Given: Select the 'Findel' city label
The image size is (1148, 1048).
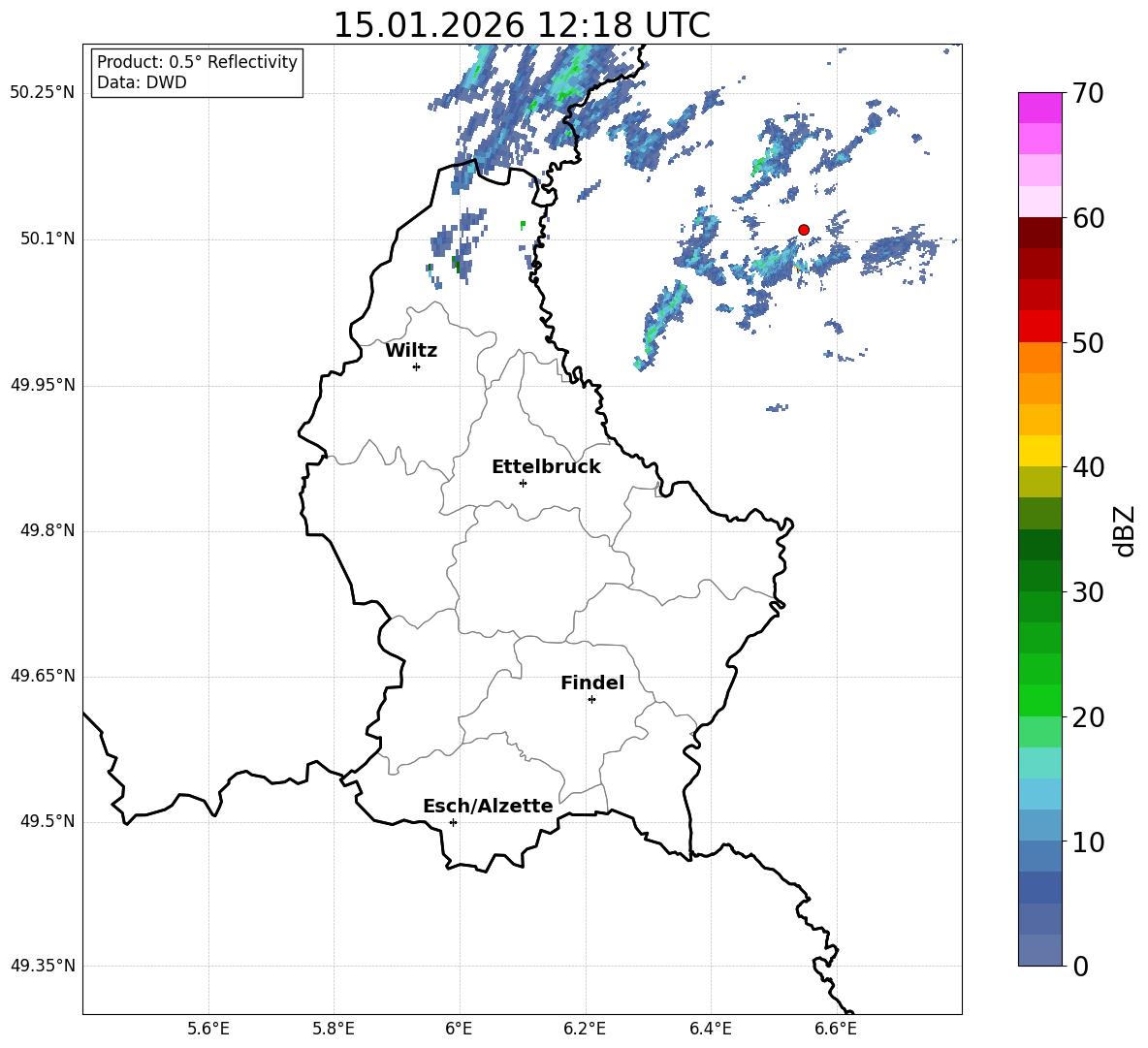Looking at the screenshot, I should click(592, 683).
